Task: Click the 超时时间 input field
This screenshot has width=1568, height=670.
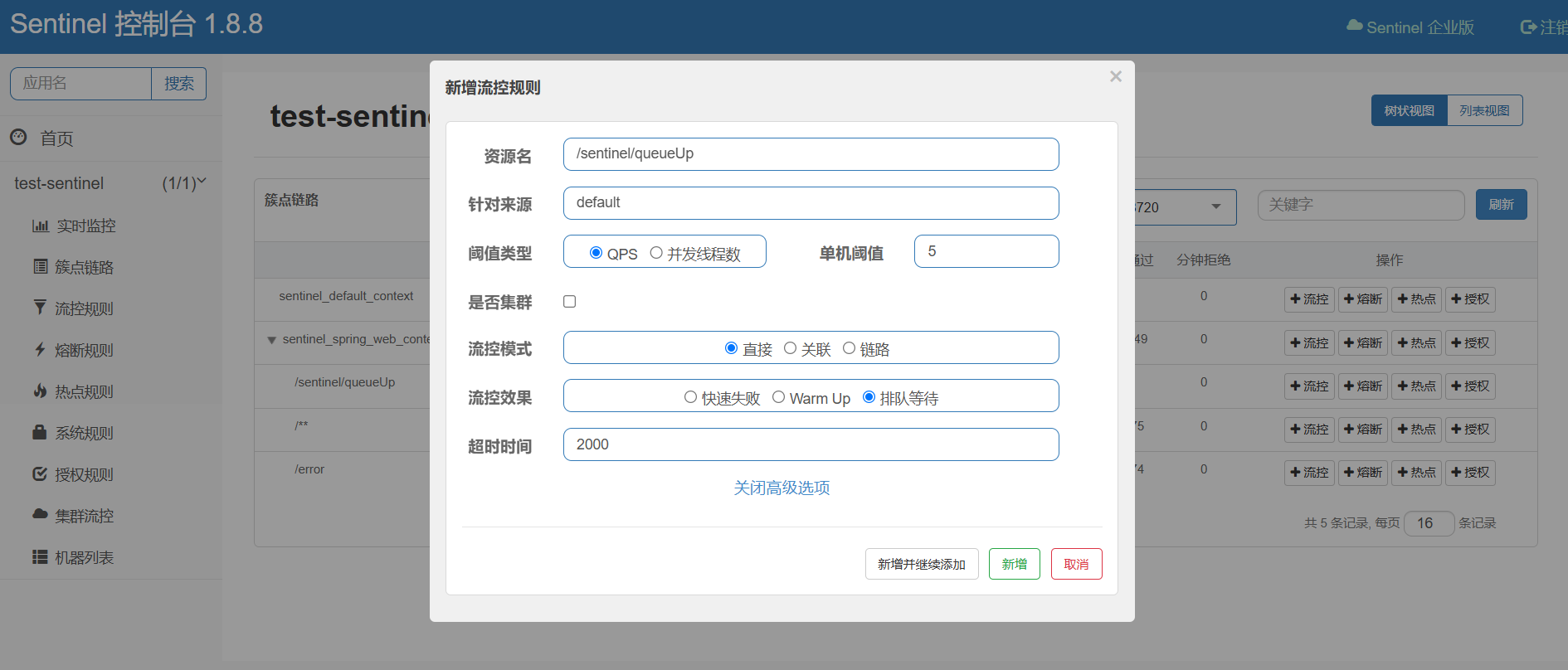Action: click(x=811, y=444)
